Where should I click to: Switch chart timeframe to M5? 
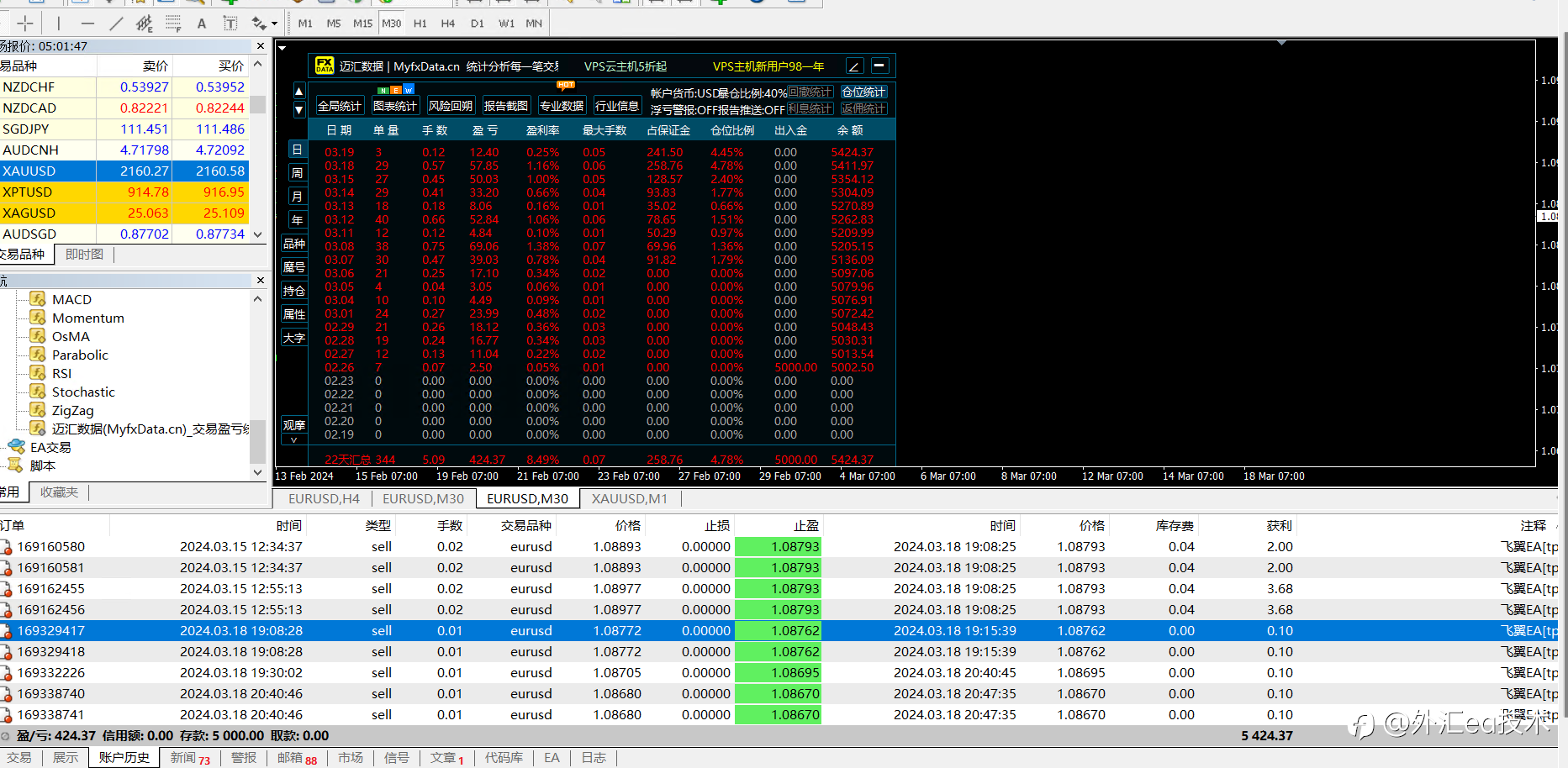(x=334, y=24)
